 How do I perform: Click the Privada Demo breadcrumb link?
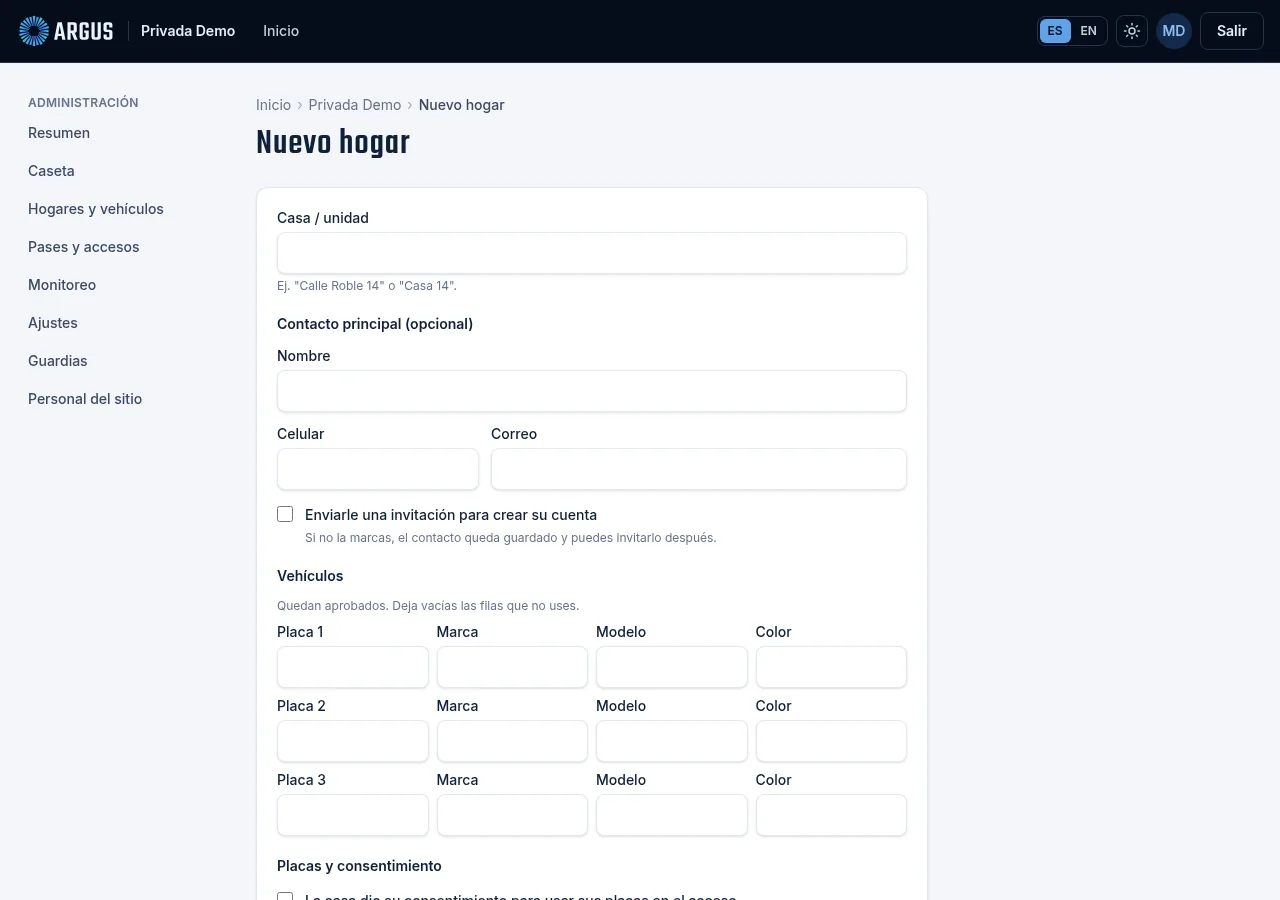click(x=355, y=105)
